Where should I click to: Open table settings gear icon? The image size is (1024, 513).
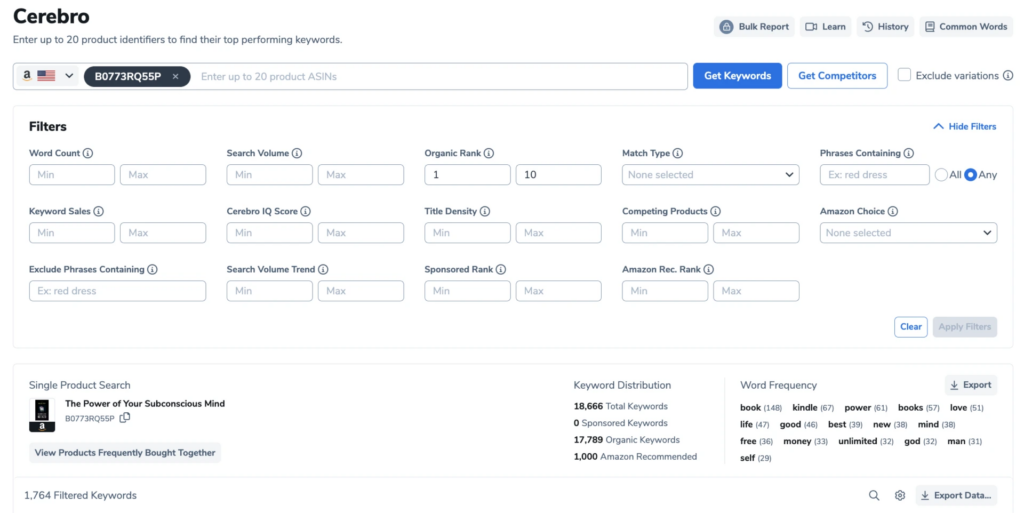900,495
